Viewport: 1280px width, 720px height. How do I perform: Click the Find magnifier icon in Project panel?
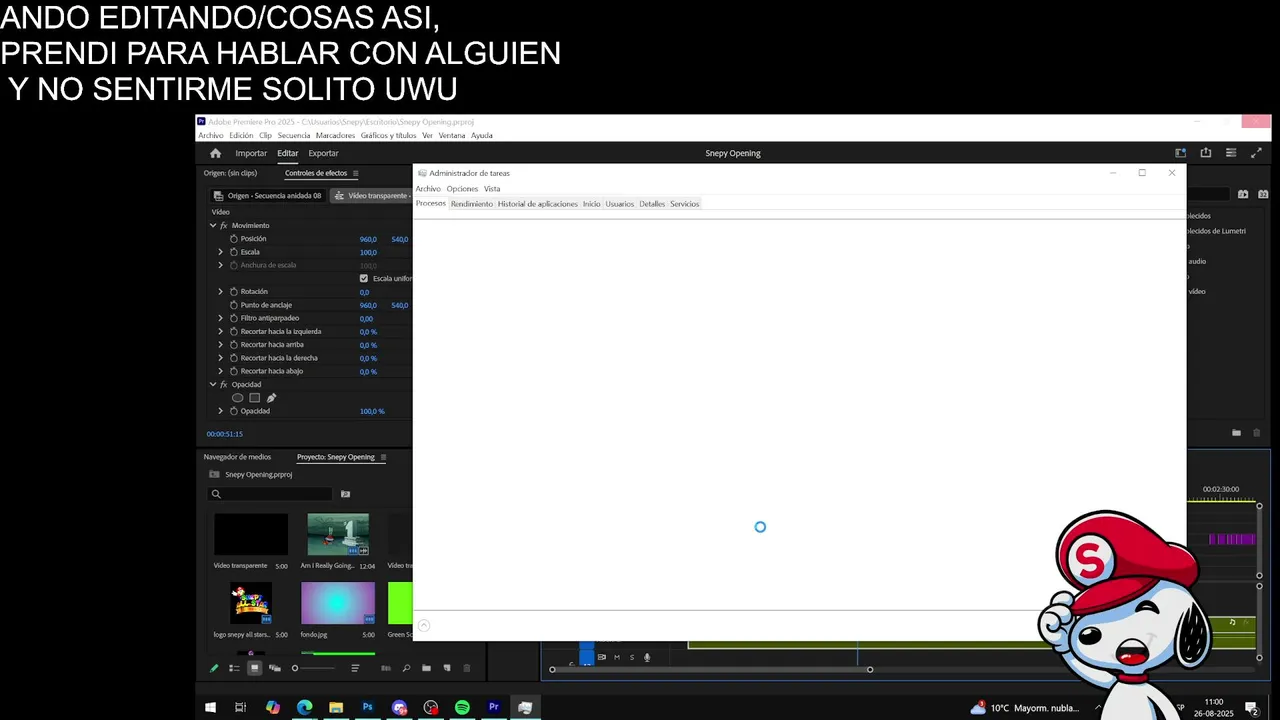tap(406, 668)
